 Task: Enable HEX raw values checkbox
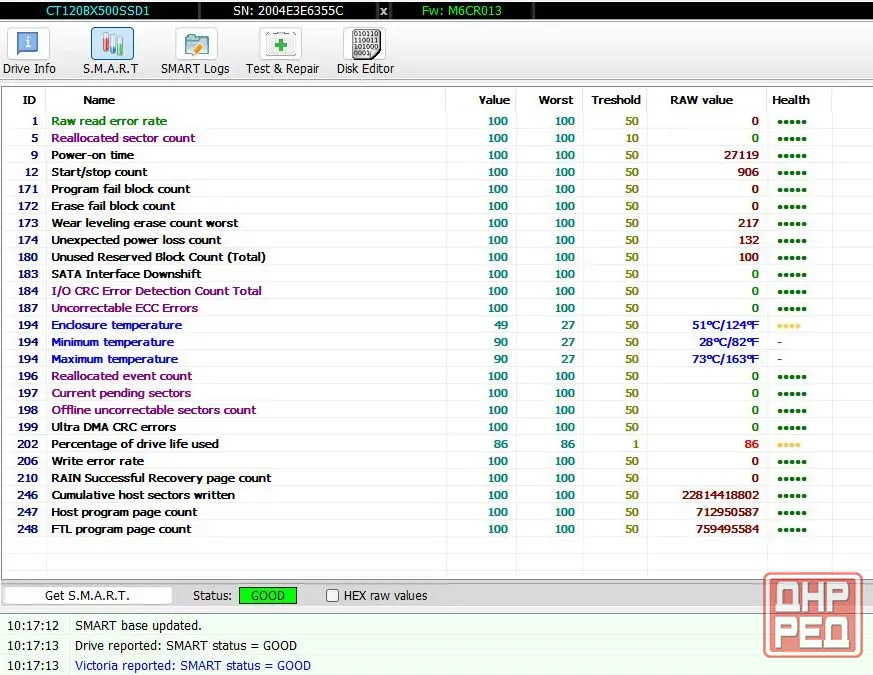(x=332, y=595)
